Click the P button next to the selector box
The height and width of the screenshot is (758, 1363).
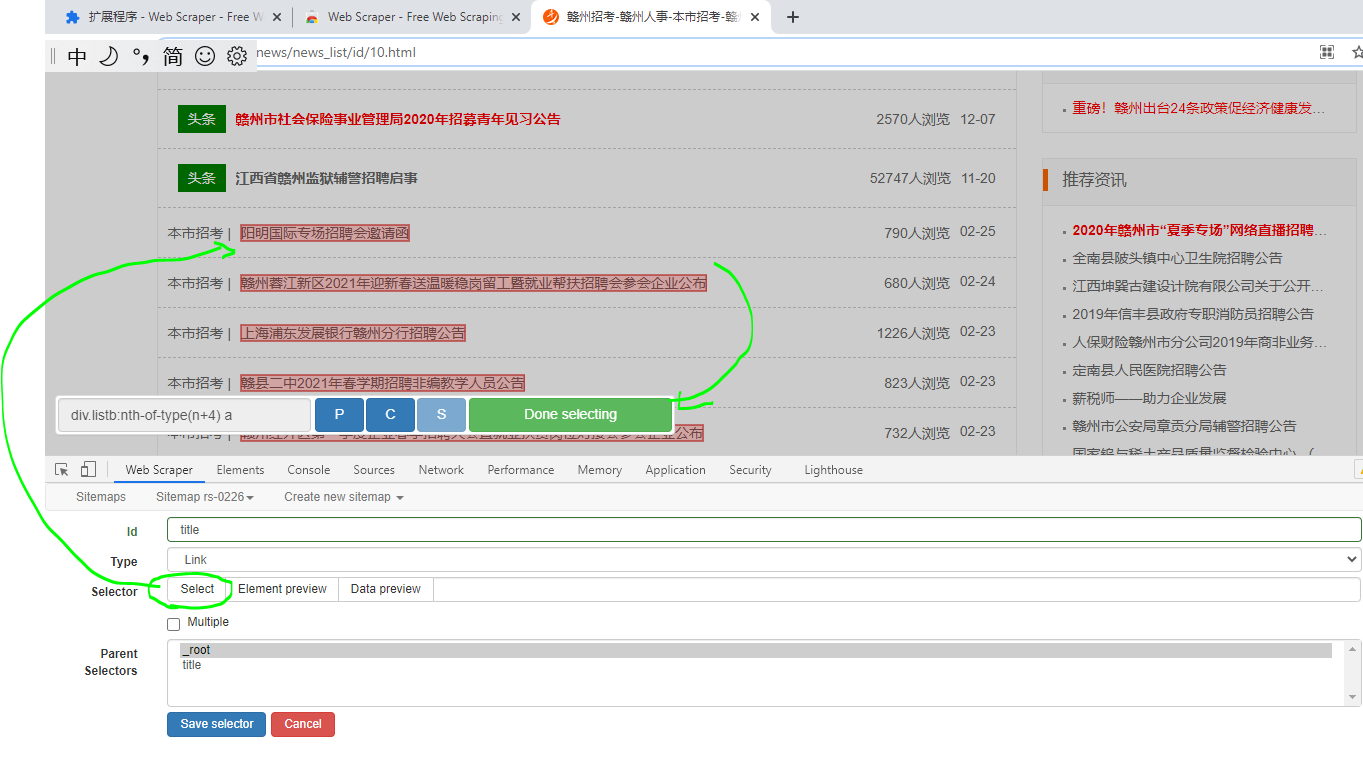point(338,414)
